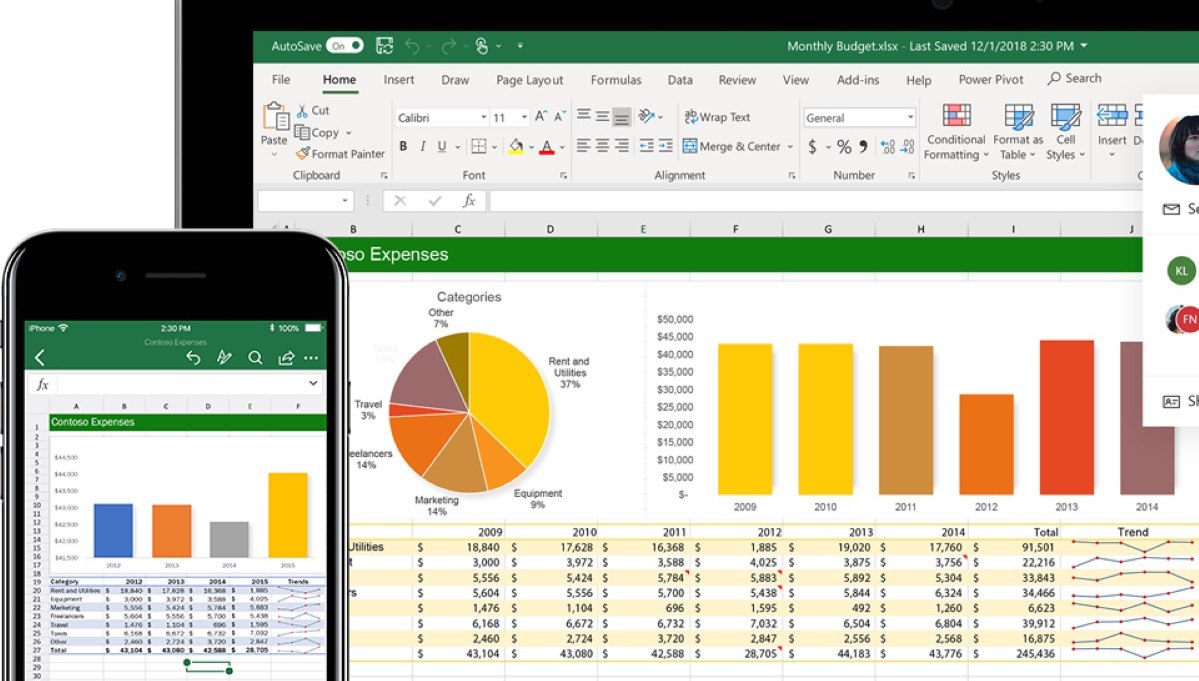Viewport: 1199px width, 681px height.
Task: Tap the share icon on iPhone Excel
Action: pos(286,358)
